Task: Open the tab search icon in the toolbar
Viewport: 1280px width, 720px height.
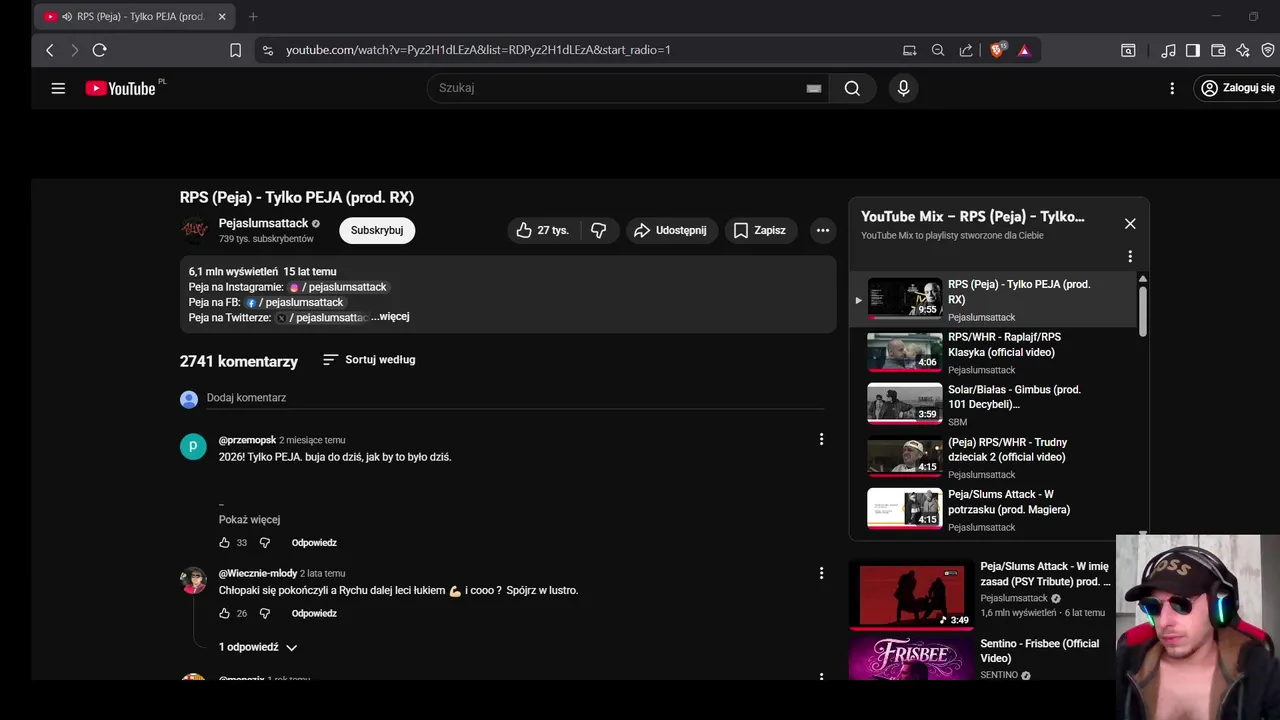Action: point(1128,50)
